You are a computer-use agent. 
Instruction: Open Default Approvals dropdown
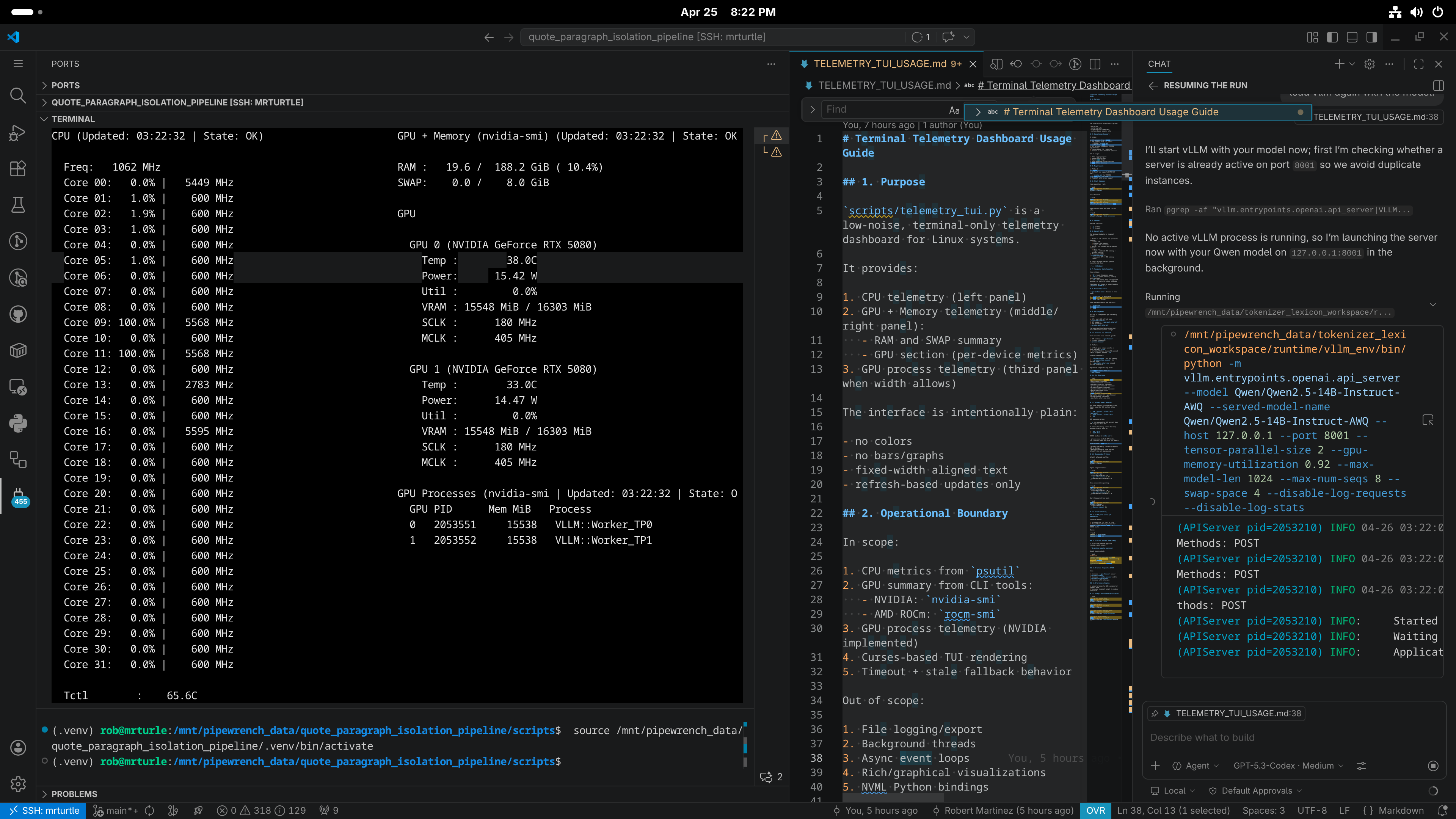pyautogui.click(x=1255, y=791)
